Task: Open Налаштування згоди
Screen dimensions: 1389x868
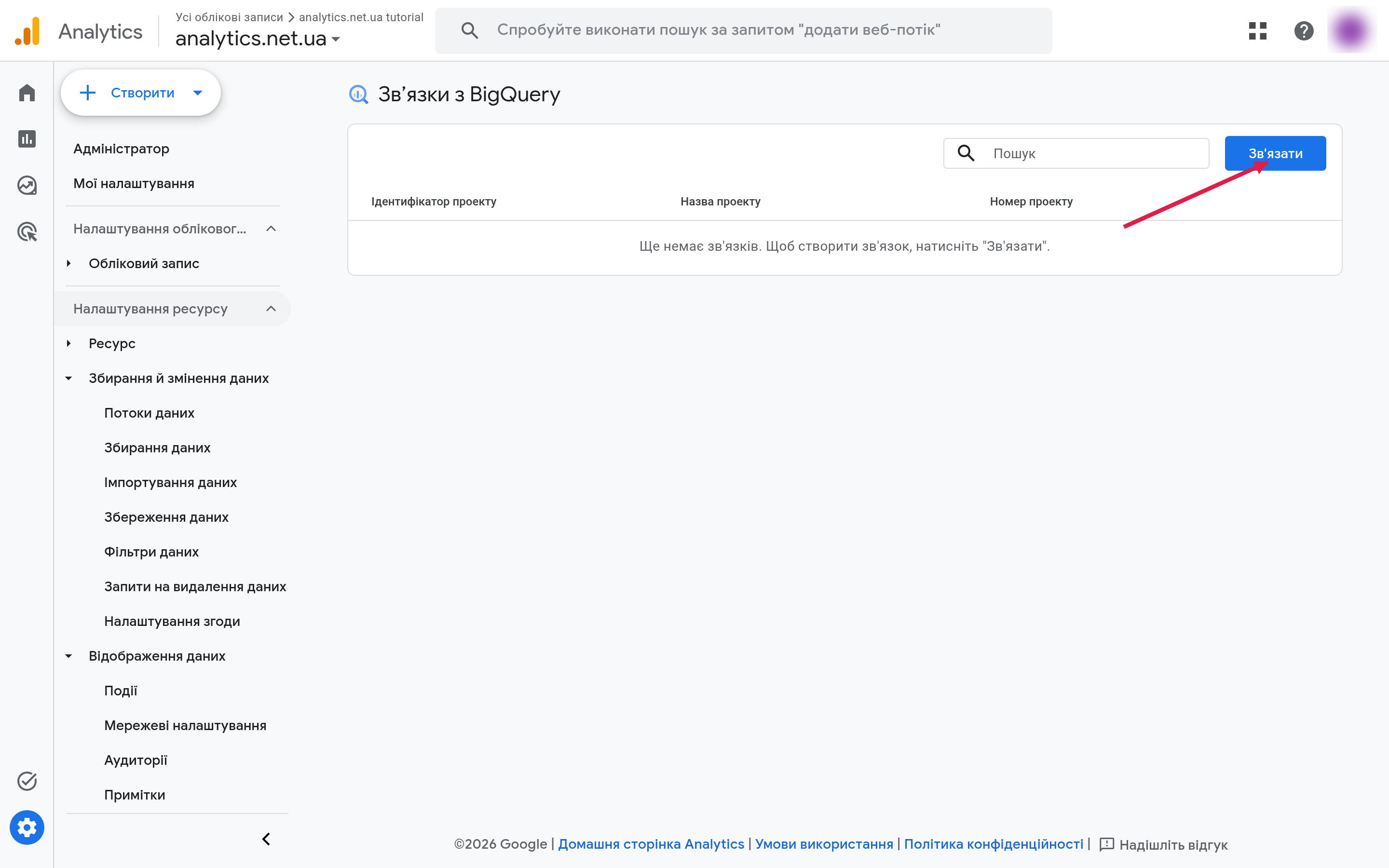Action: pyautogui.click(x=172, y=621)
